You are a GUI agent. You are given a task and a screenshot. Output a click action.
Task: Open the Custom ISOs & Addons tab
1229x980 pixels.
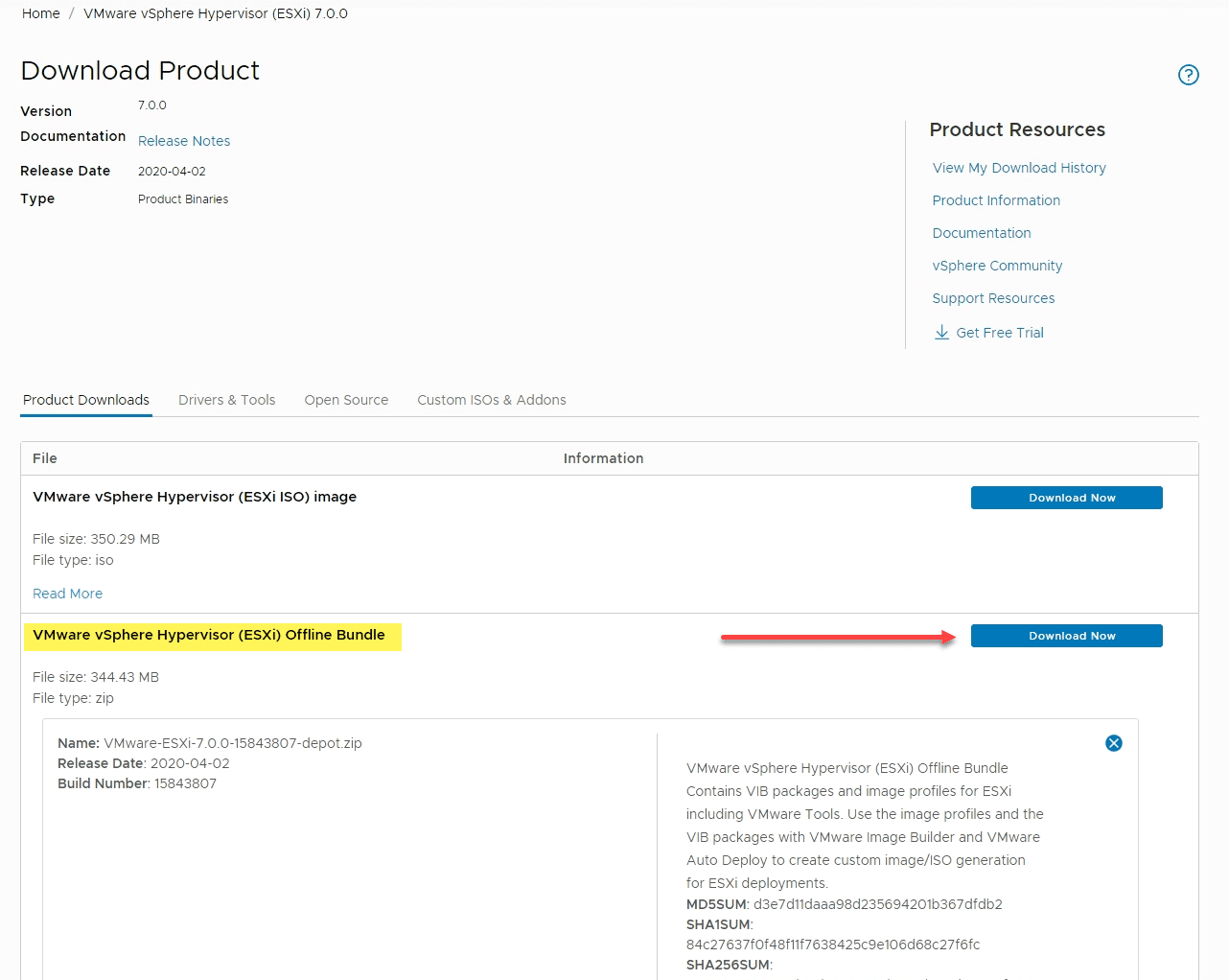point(492,400)
